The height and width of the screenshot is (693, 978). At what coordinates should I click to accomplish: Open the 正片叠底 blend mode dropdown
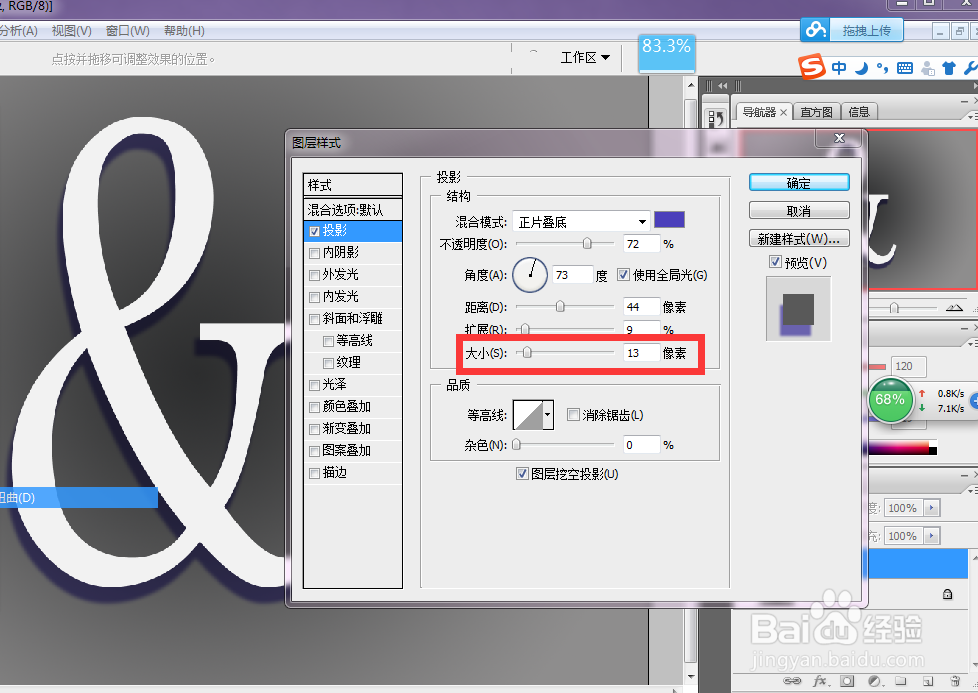click(x=581, y=221)
